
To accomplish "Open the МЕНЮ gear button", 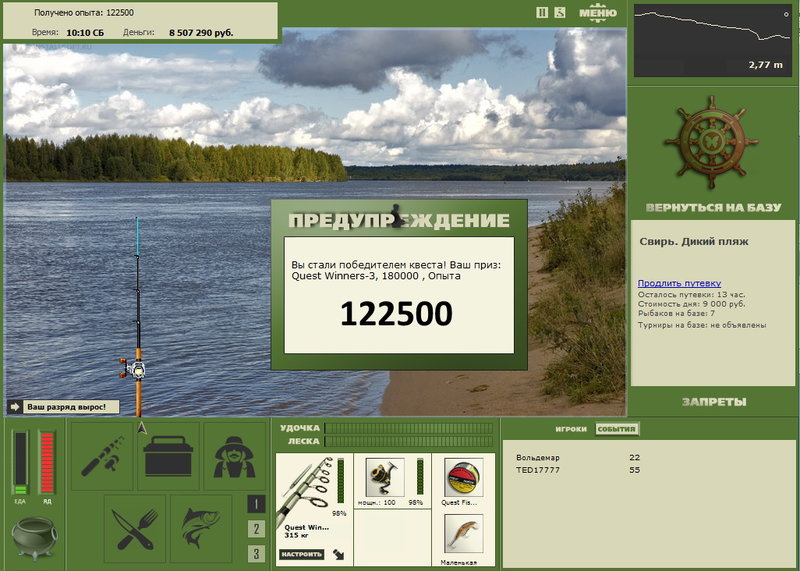I will pos(597,13).
